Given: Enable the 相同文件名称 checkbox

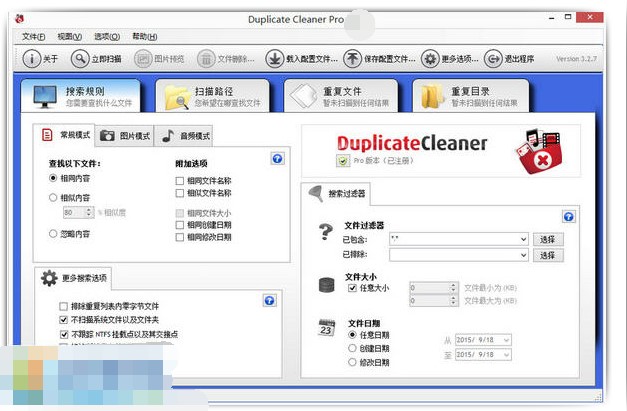Looking at the screenshot, I should tap(180, 181).
